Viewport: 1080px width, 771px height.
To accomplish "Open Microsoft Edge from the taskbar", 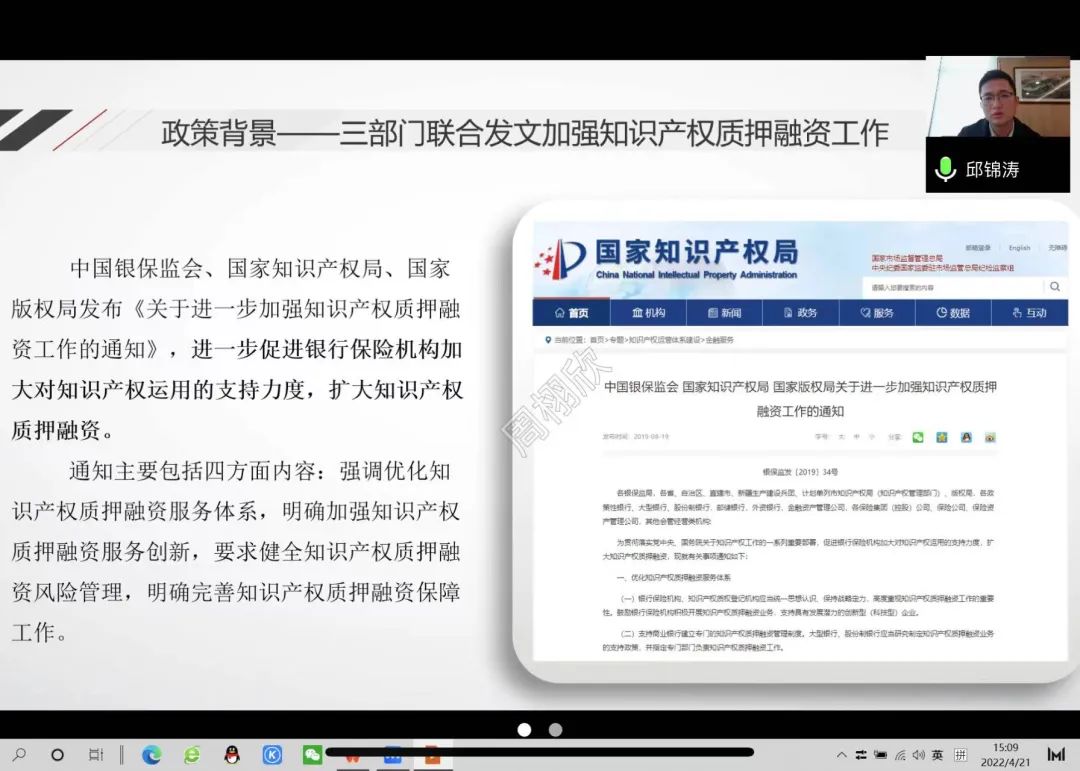I will tap(152, 755).
